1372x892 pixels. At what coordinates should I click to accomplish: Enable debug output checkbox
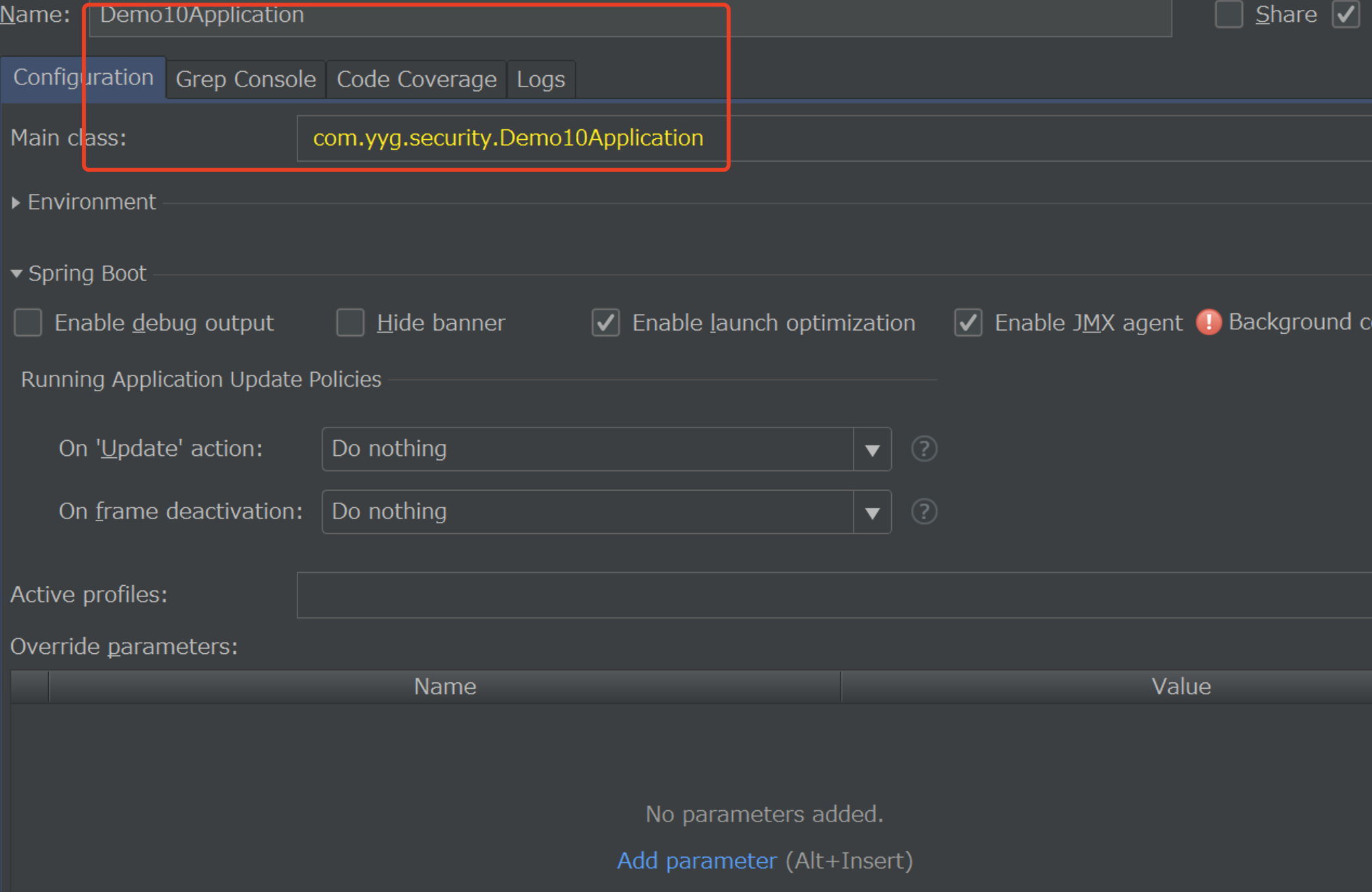coord(28,323)
